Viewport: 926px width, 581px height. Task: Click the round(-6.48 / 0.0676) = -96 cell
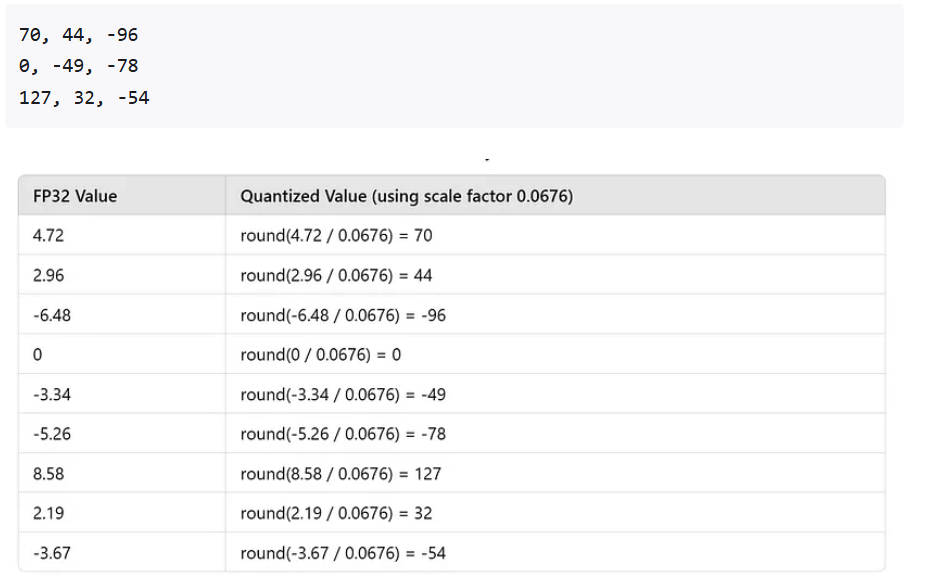(x=555, y=315)
